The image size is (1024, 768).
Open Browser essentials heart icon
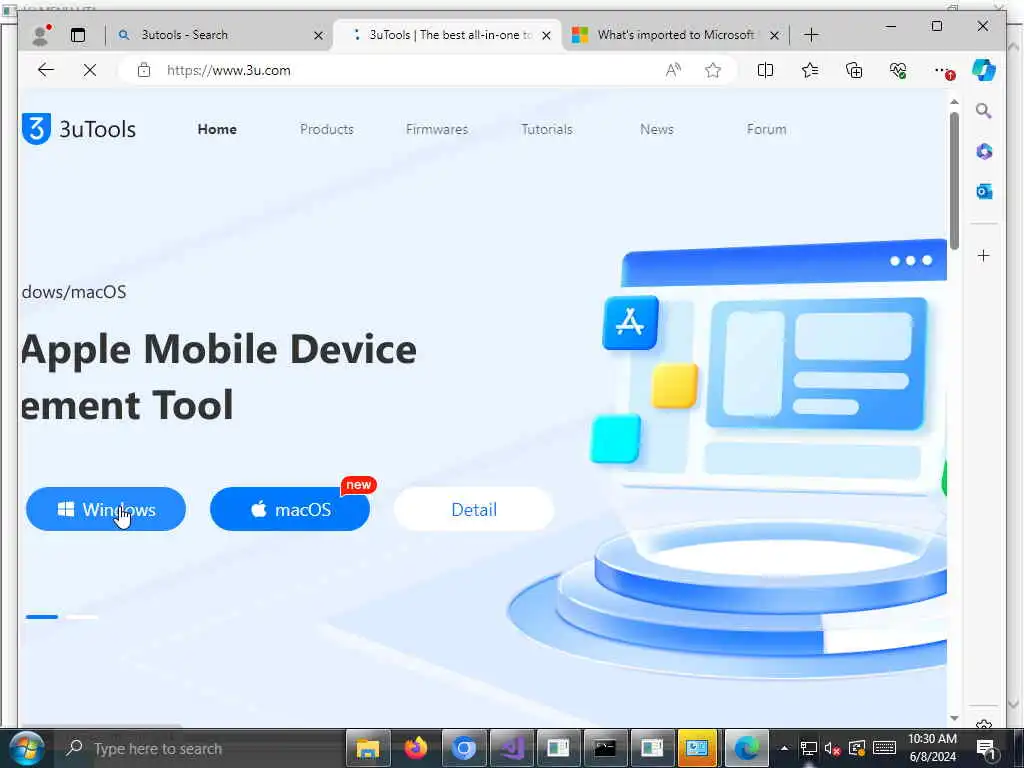(x=898, y=70)
